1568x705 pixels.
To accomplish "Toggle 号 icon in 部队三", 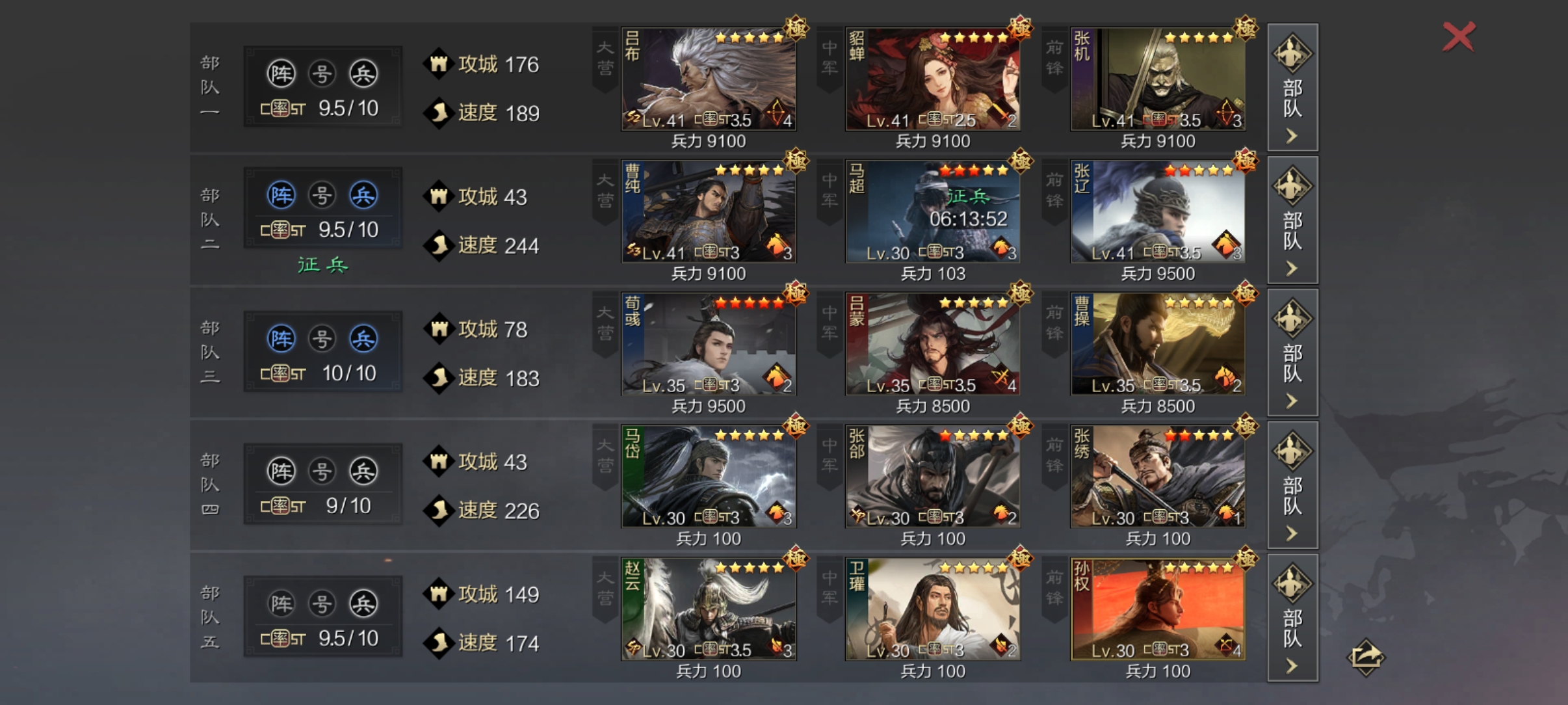I will coord(322,339).
